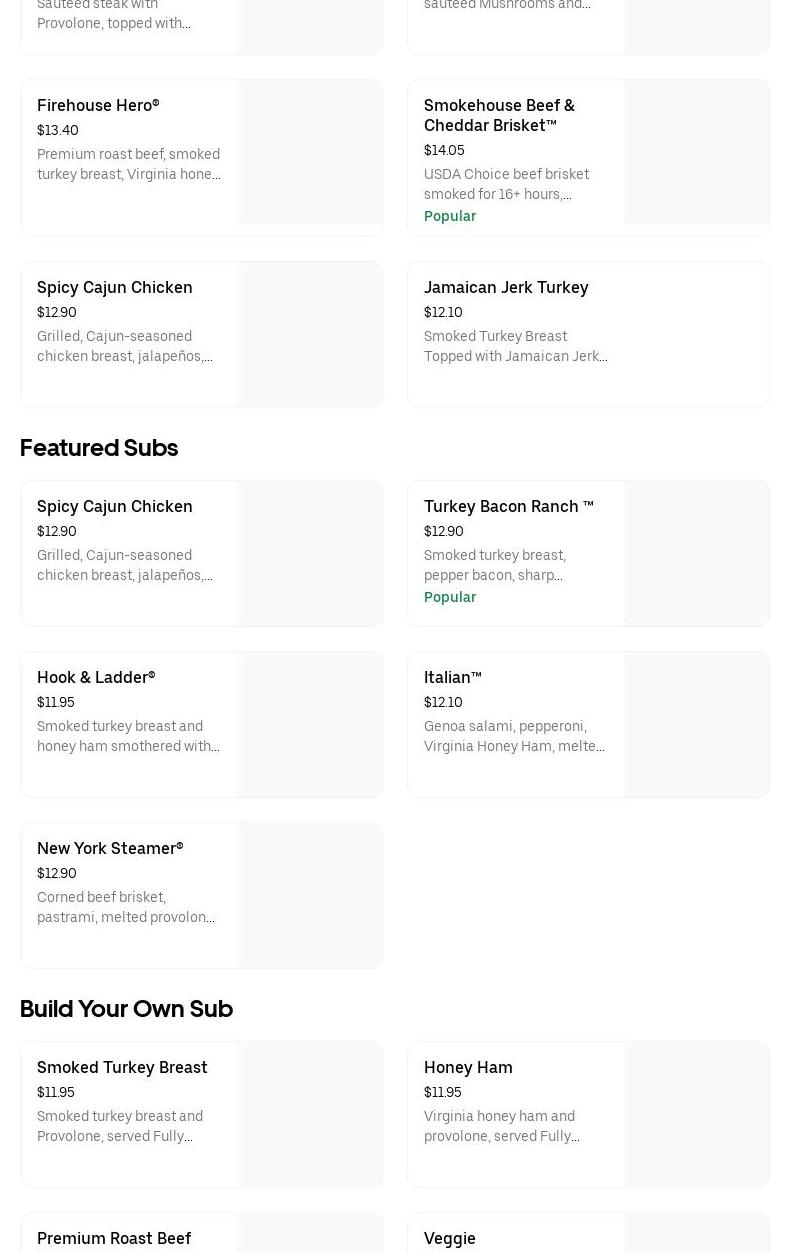Click the Turkey Bacon Ranch™ image thumbnail
804x1253 pixels.
point(696,553)
